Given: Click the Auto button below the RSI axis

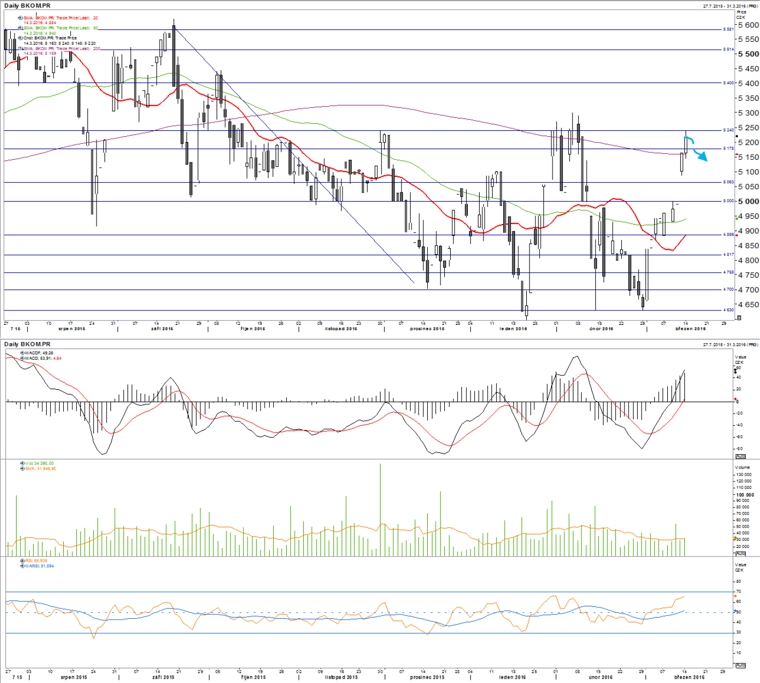Looking at the screenshot, I should tap(740, 667).
